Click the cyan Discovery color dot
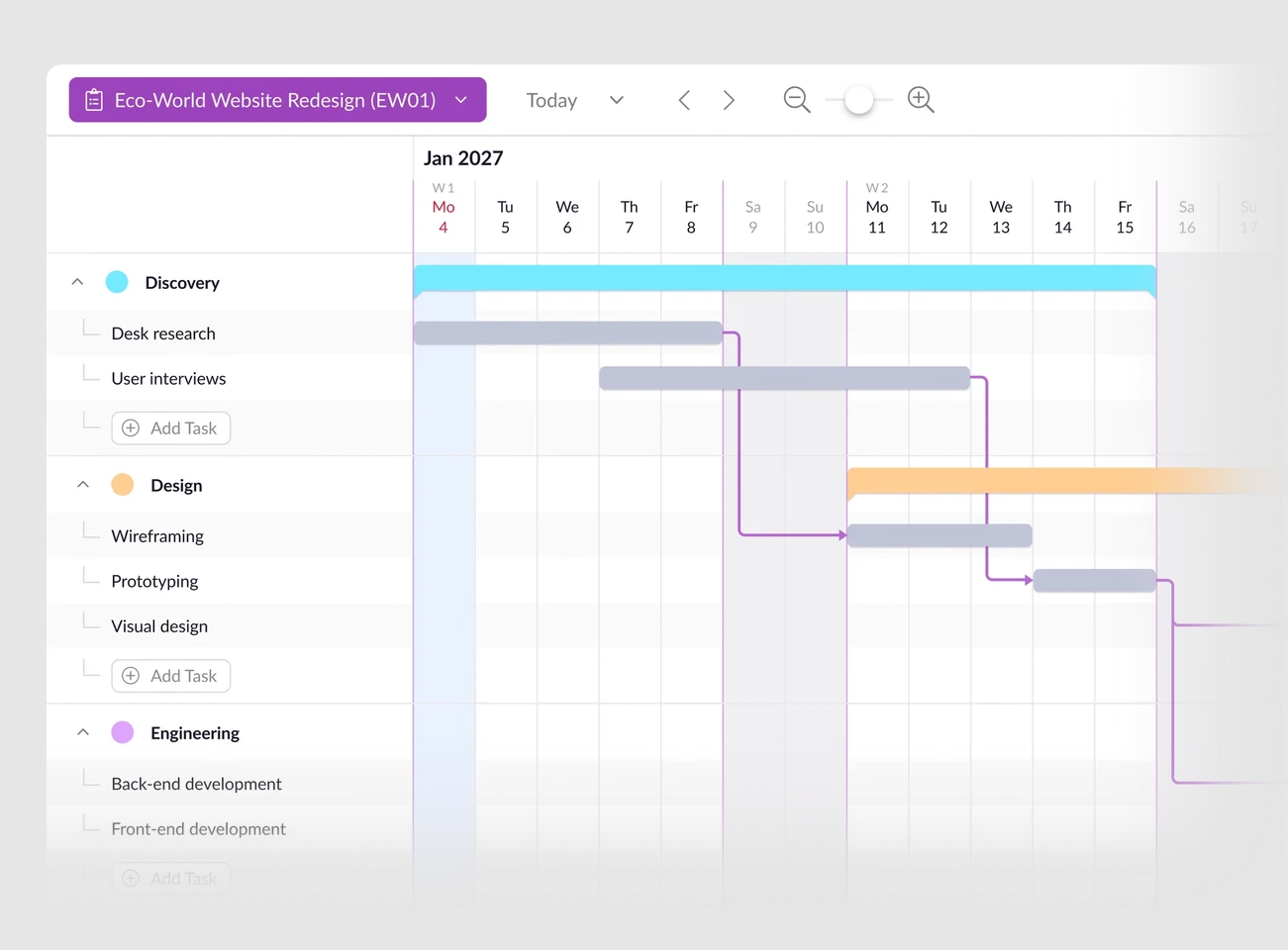 (117, 282)
